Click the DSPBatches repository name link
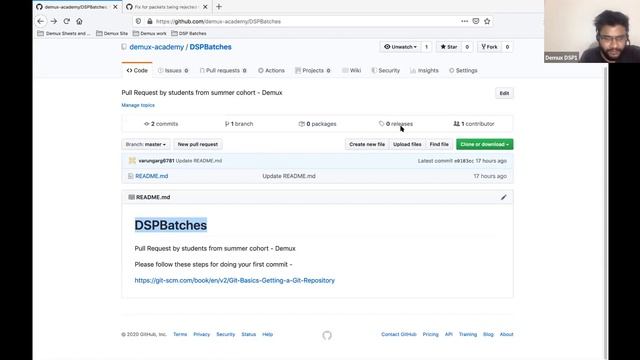 [x=210, y=47]
